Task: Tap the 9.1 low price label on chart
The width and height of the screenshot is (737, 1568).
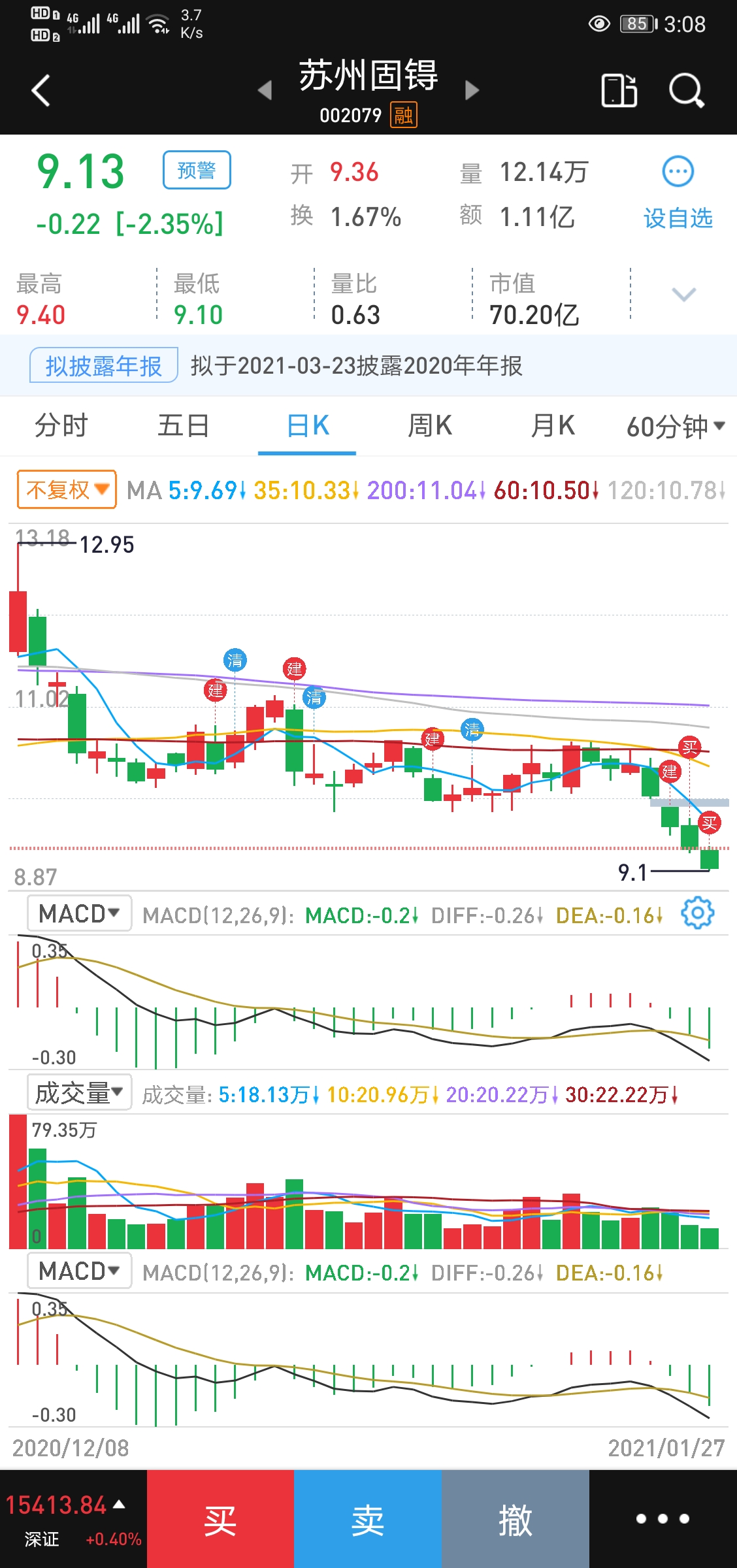Action: click(632, 872)
